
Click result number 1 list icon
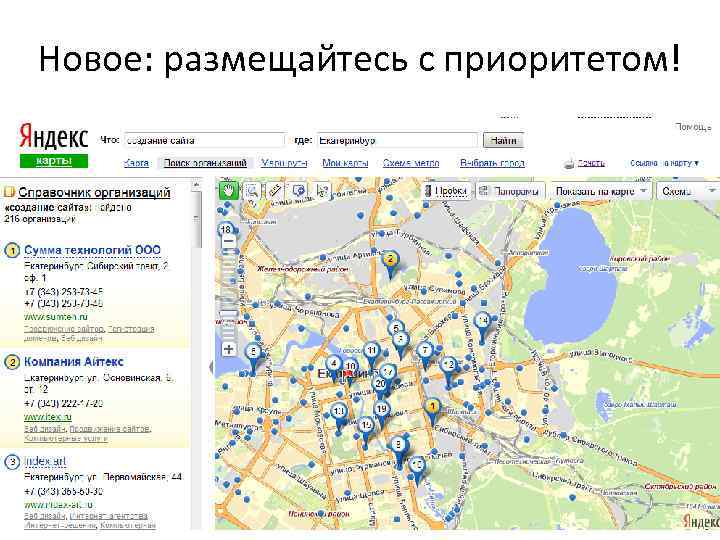click(x=12, y=251)
